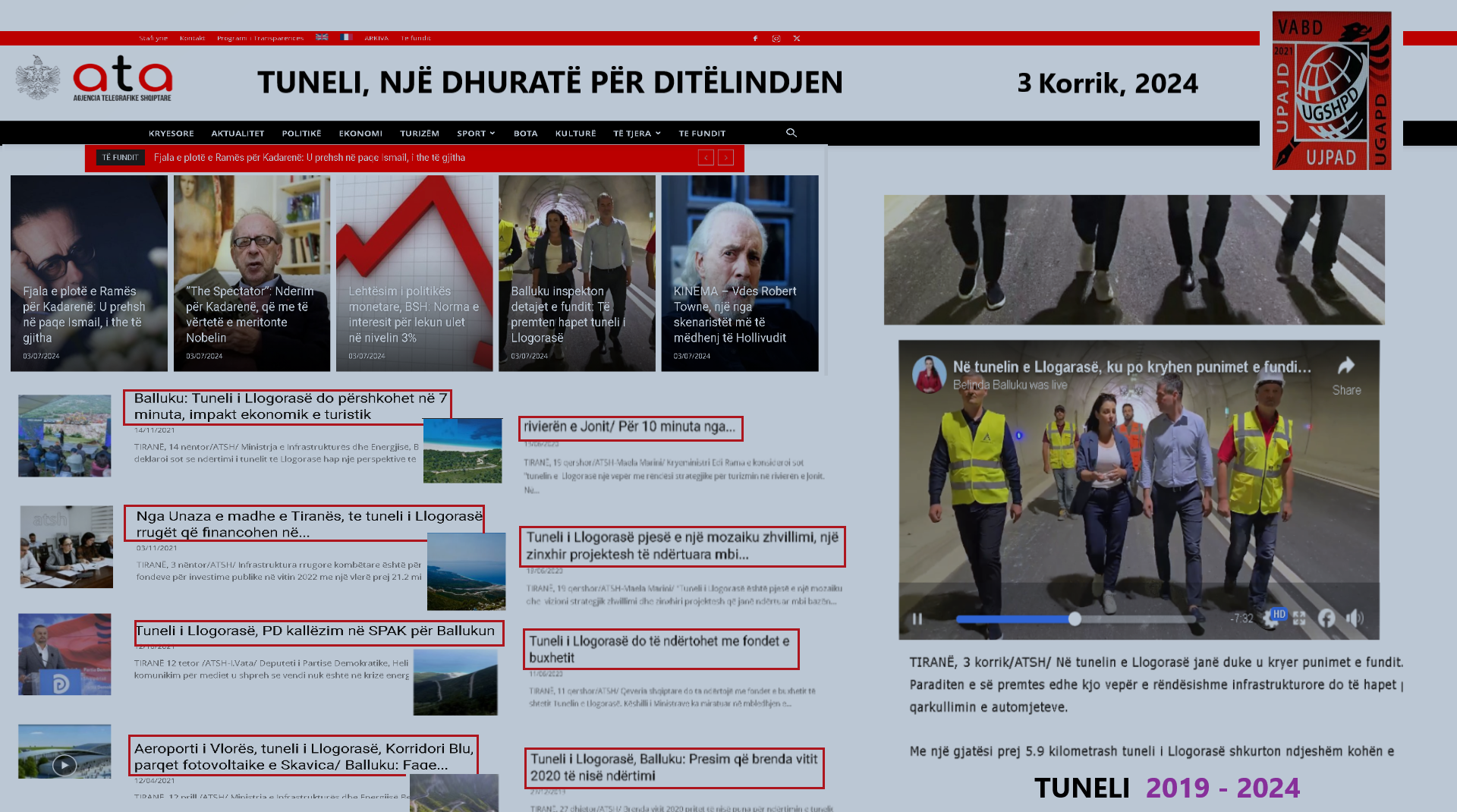This screenshot has width=1457, height=812.
Task: Switch language via the French flag icon
Action: click(346, 37)
